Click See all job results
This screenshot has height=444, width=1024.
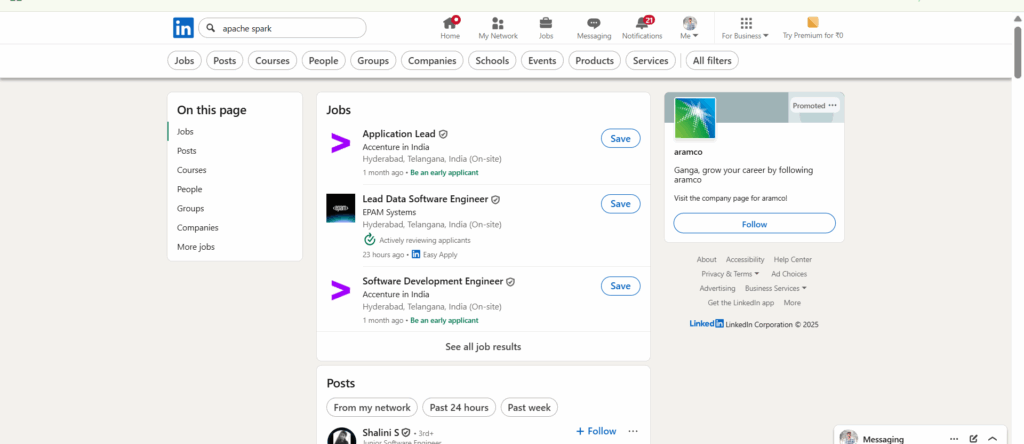point(483,347)
